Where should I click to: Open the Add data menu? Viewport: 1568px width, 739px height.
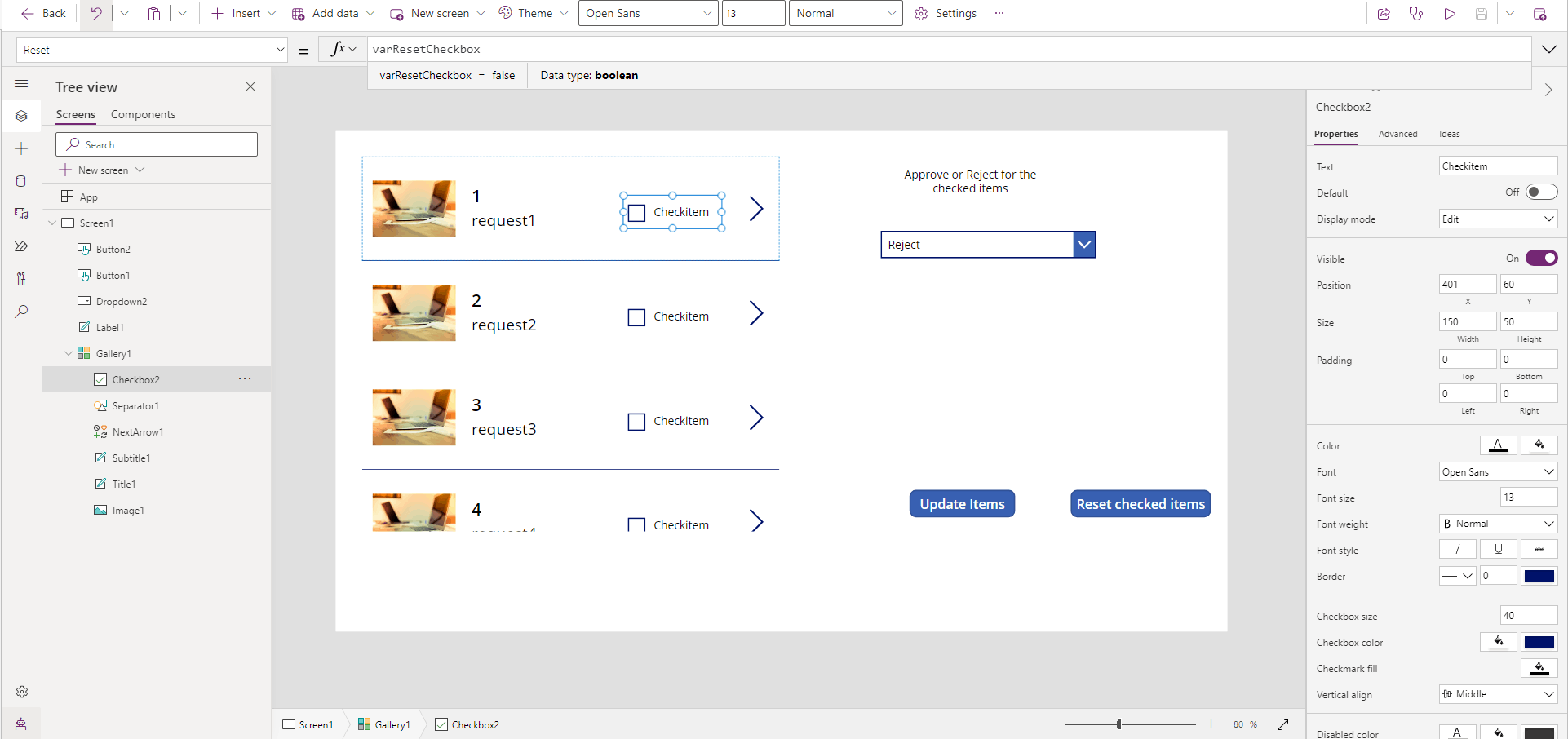pos(334,14)
